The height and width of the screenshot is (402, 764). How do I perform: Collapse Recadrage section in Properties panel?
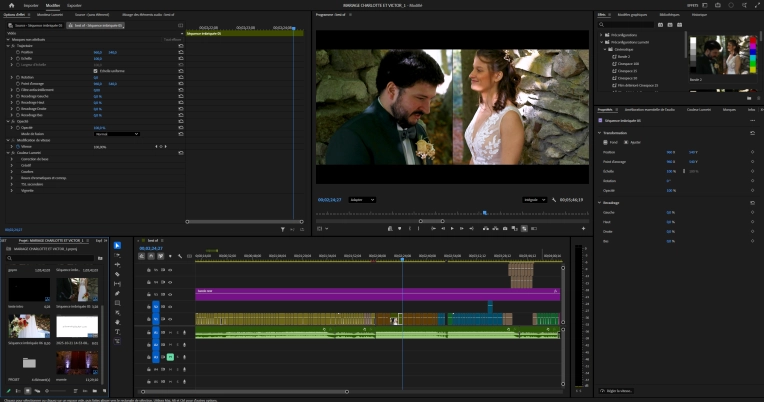pos(600,203)
